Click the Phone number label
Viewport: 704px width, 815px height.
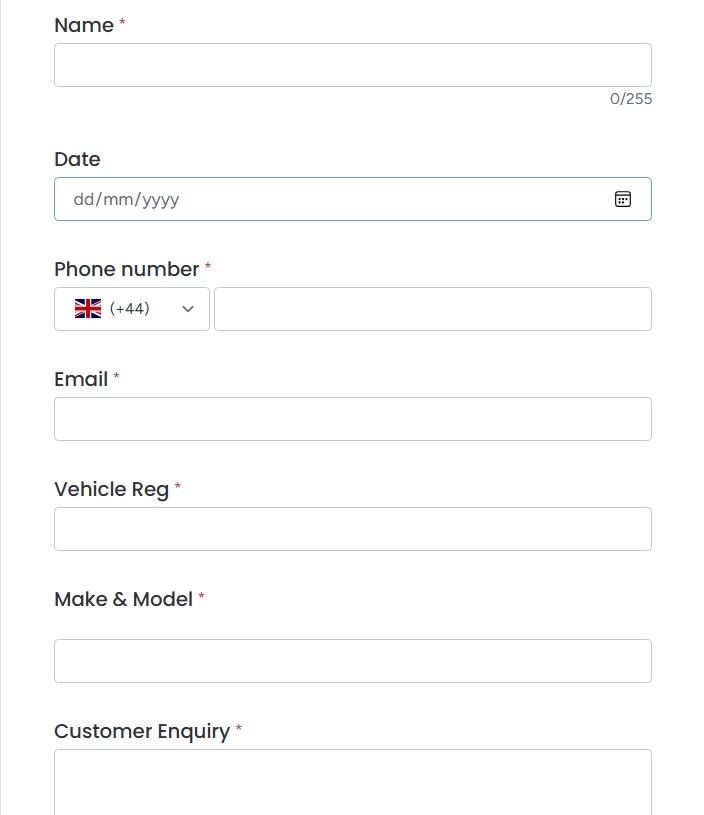126,269
